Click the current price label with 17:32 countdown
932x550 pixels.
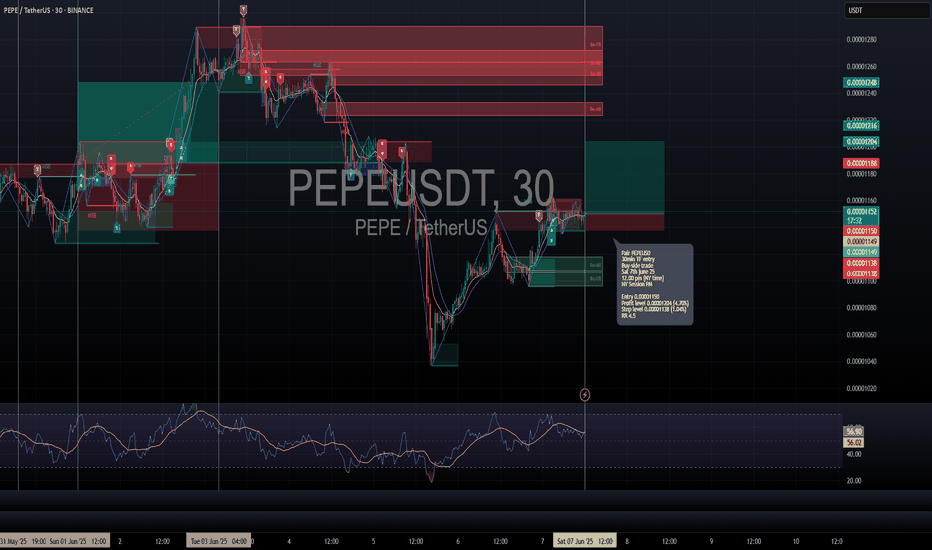click(861, 216)
